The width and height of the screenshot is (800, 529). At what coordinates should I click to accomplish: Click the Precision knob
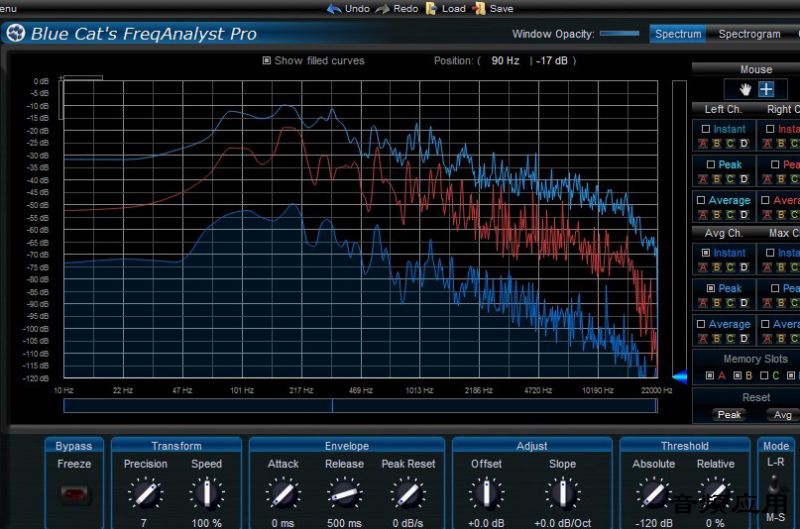pos(146,494)
